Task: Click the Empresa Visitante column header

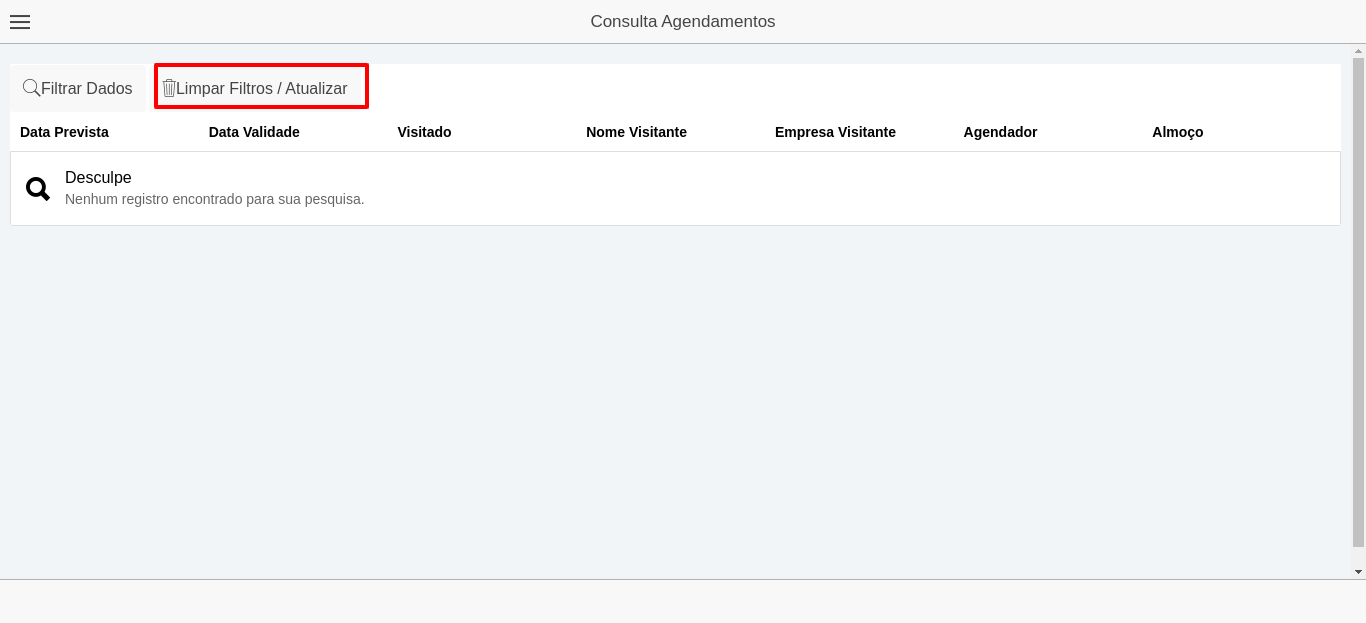Action: click(x=835, y=132)
